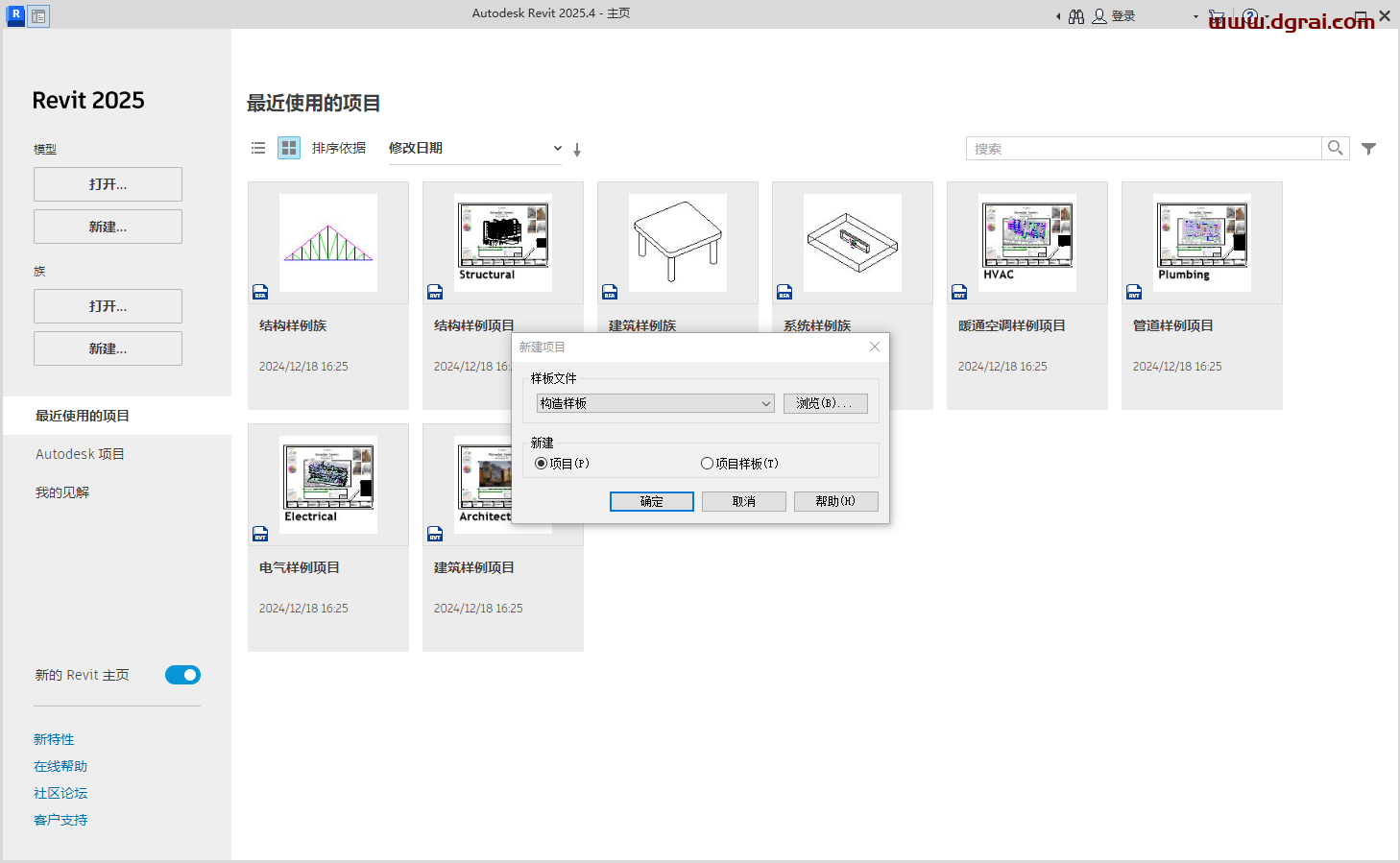Click the small left arrow before the binoculars
This screenshot has height=863, width=1400.
point(1058,16)
